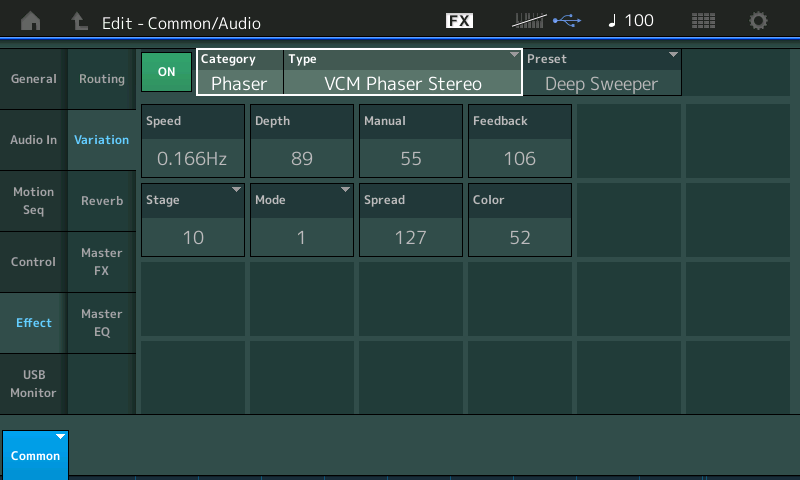This screenshot has height=480, width=800.
Task: Switch to the Reverb tab
Action: (x=102, y=201)
